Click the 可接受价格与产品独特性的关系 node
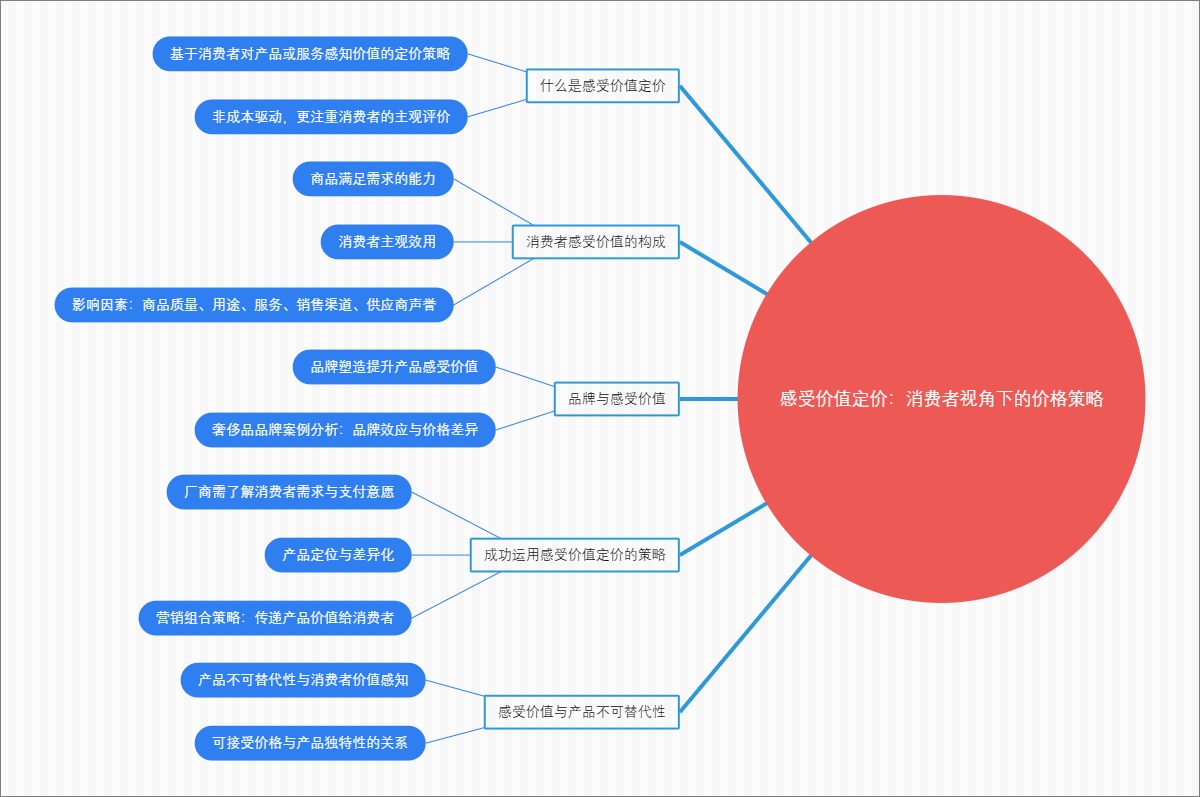Screen dimensions: 1200x797 [x=313, y=743]
